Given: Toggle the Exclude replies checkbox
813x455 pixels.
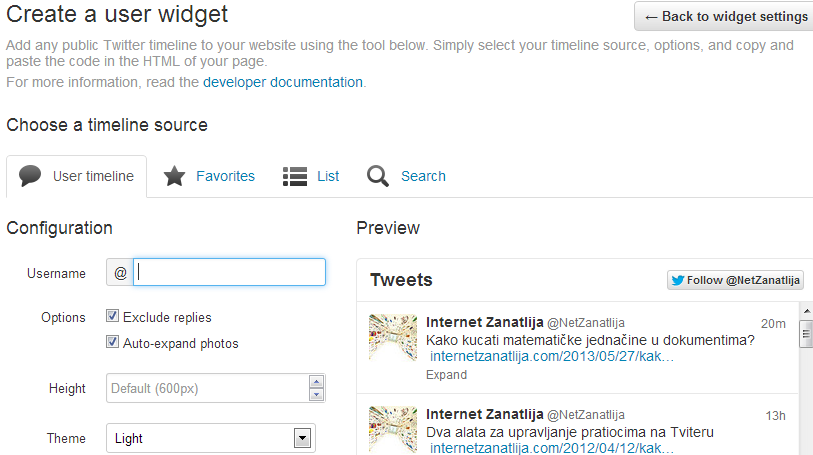Looking at the screenshot, I should click(113, 316).
